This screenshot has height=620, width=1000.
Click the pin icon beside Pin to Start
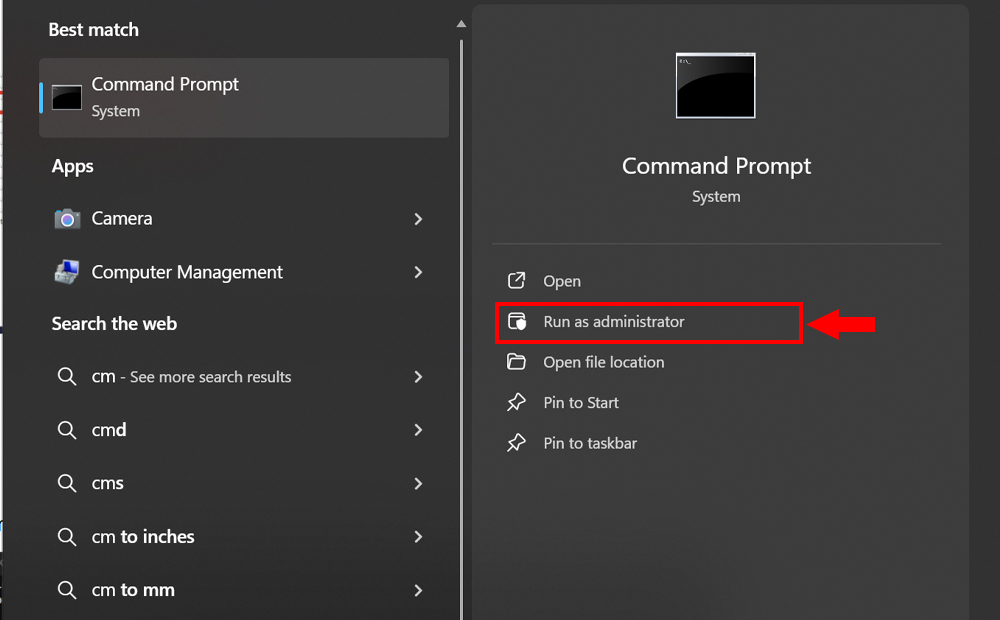pyautogui.click(x=516, y=402)
